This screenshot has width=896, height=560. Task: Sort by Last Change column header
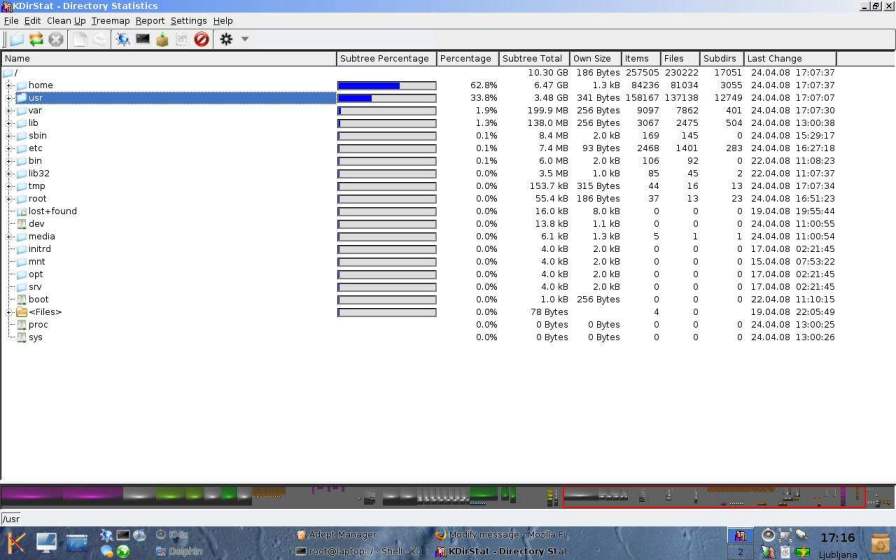[x=774, y=59]
